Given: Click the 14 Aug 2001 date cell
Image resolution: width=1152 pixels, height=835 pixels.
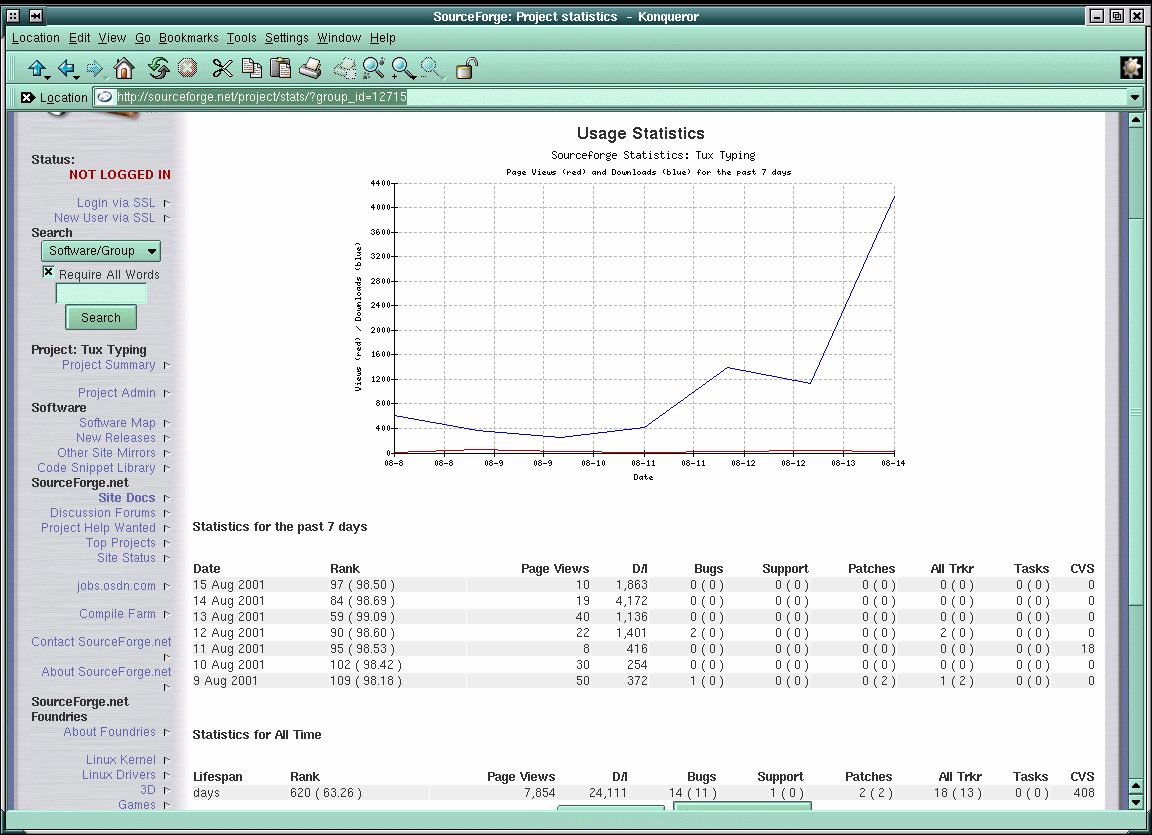Looking at the screenshot, I should tap(228, 601).
